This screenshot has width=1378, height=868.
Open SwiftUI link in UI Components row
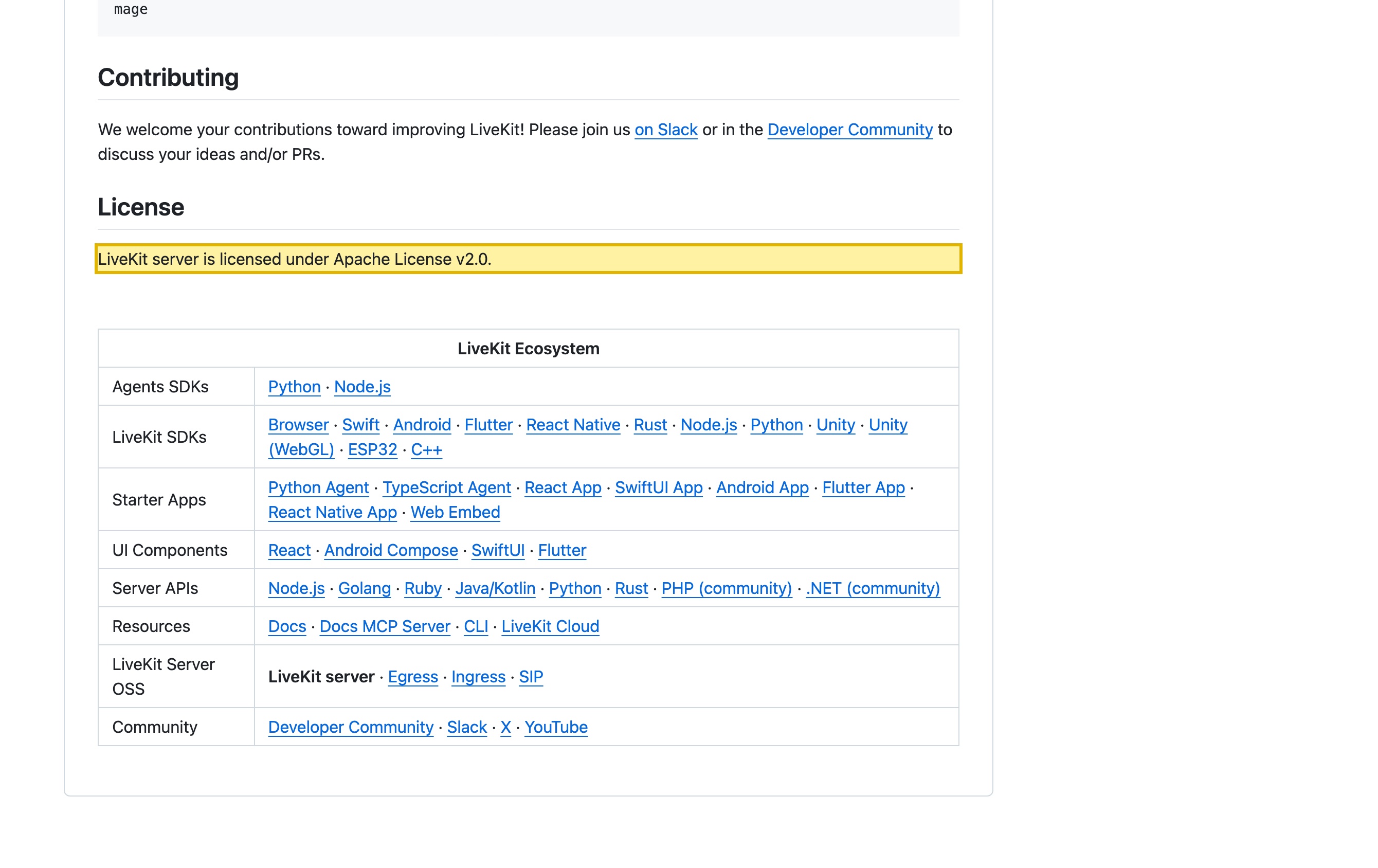pyautogui.click(x=498, y=550)
